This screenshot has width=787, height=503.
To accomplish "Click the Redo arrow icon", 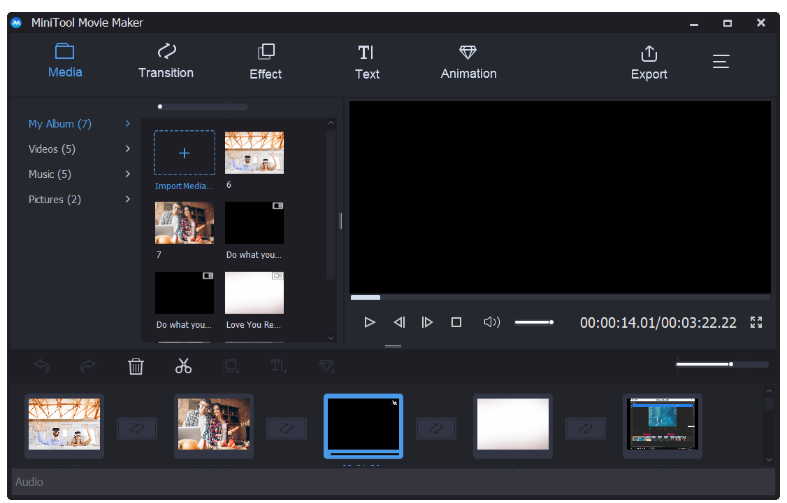I will (88, 366).
